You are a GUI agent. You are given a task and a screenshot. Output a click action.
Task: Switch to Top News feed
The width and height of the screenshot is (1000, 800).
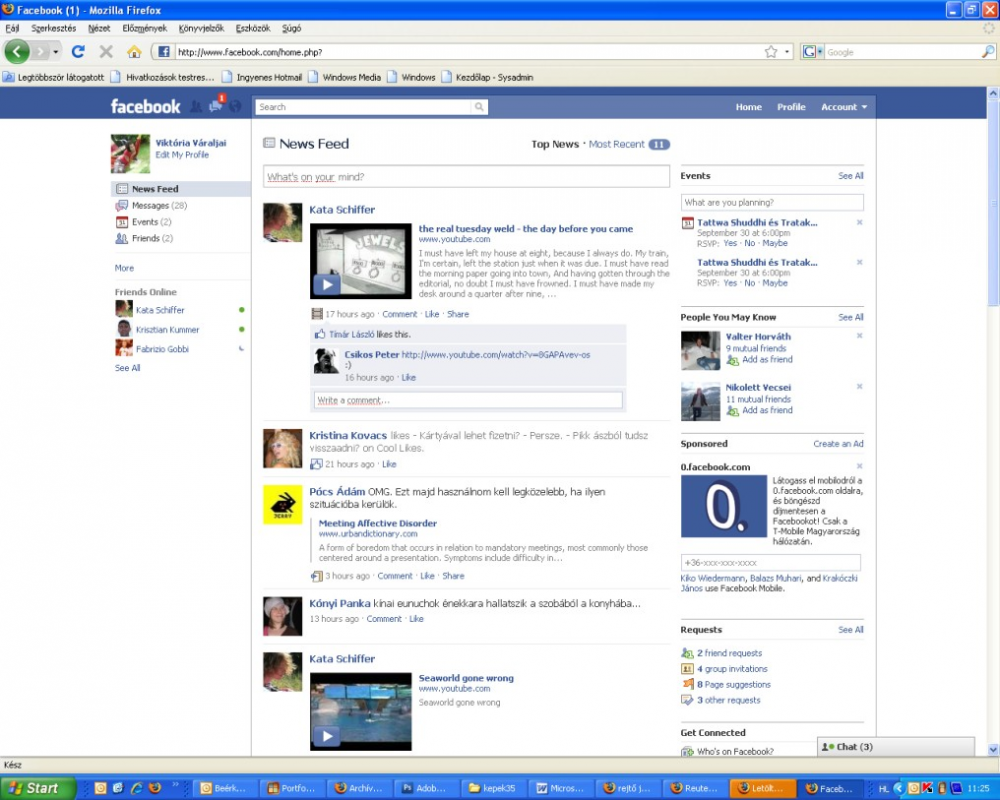pyautogui.click(x=555, y=144)
